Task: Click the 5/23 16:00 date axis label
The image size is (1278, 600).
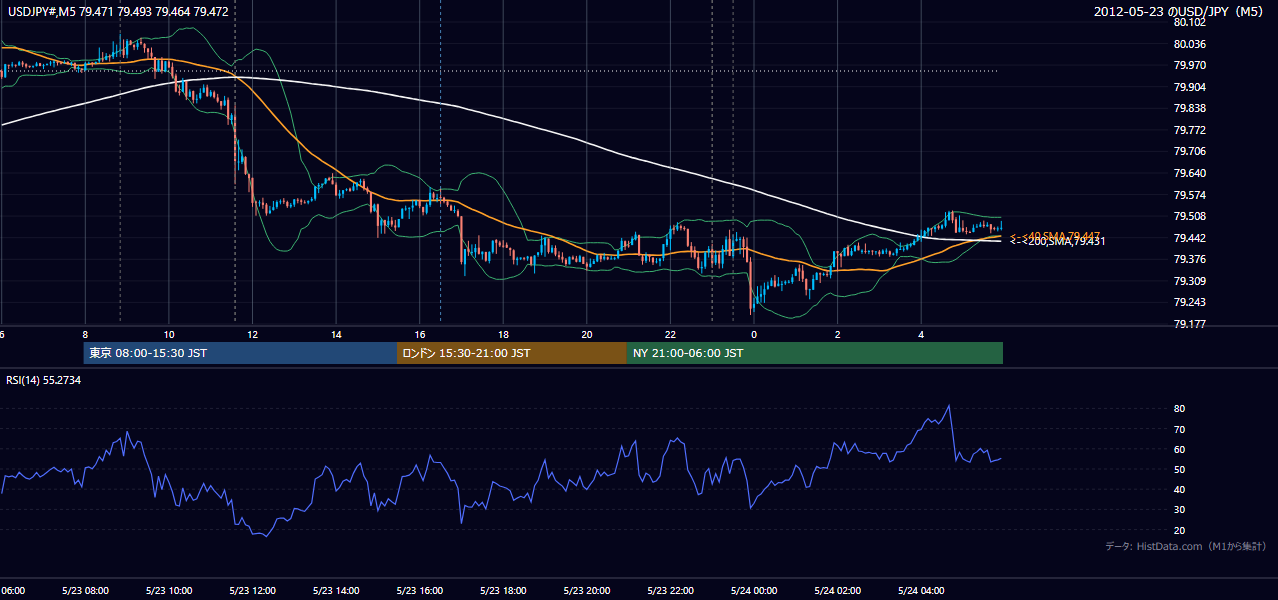Action: 420,591
